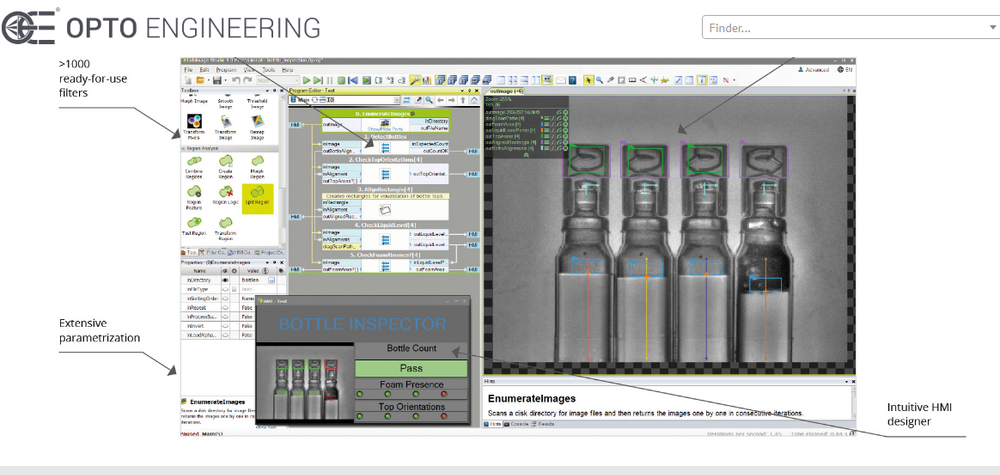Switch to the outImage preview tab
This screenshot has height=475, width=1000.
click(x=505, y=91)
